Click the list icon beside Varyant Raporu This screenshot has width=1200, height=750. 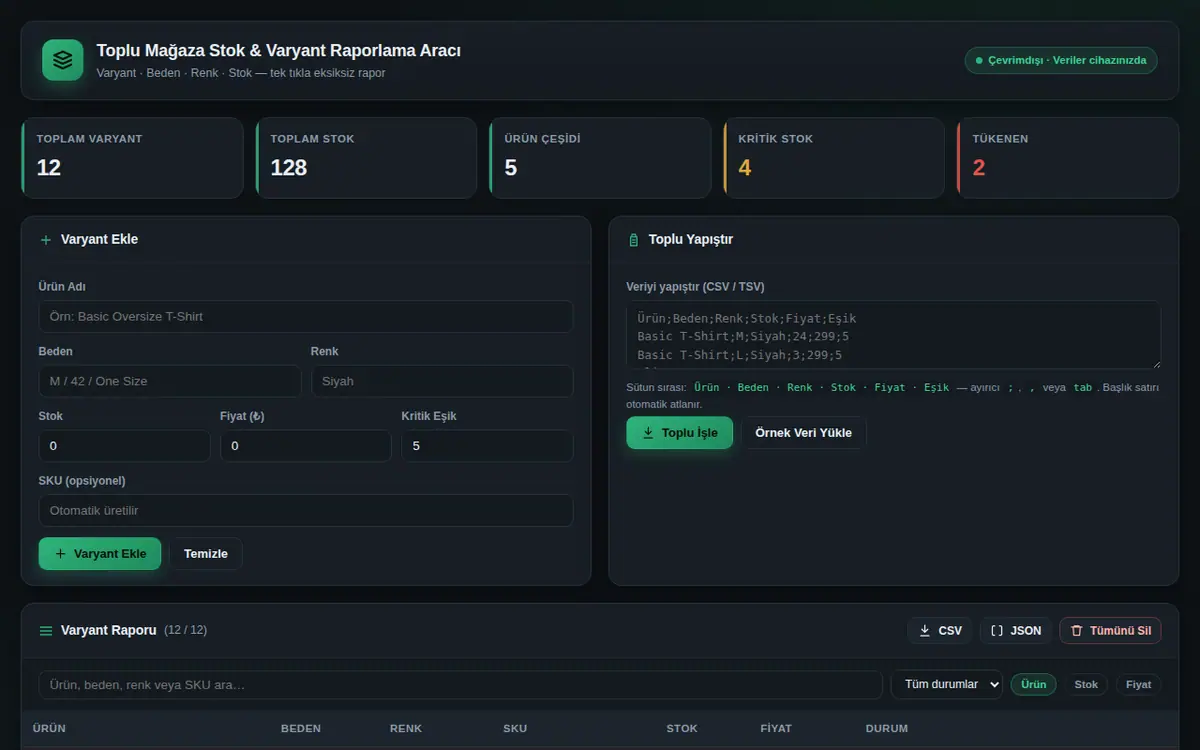click(46, 631)
